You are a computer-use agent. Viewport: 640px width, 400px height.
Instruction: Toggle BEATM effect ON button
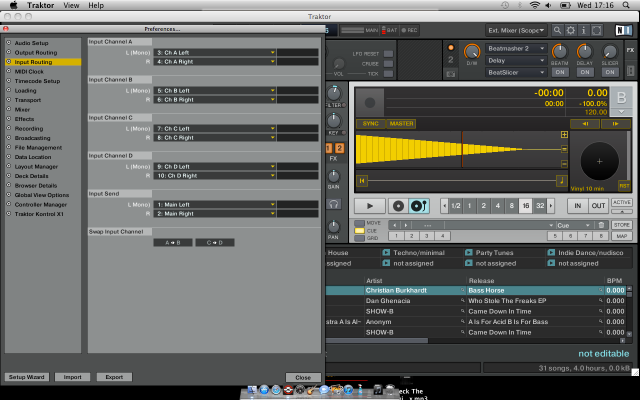(560, 72)
